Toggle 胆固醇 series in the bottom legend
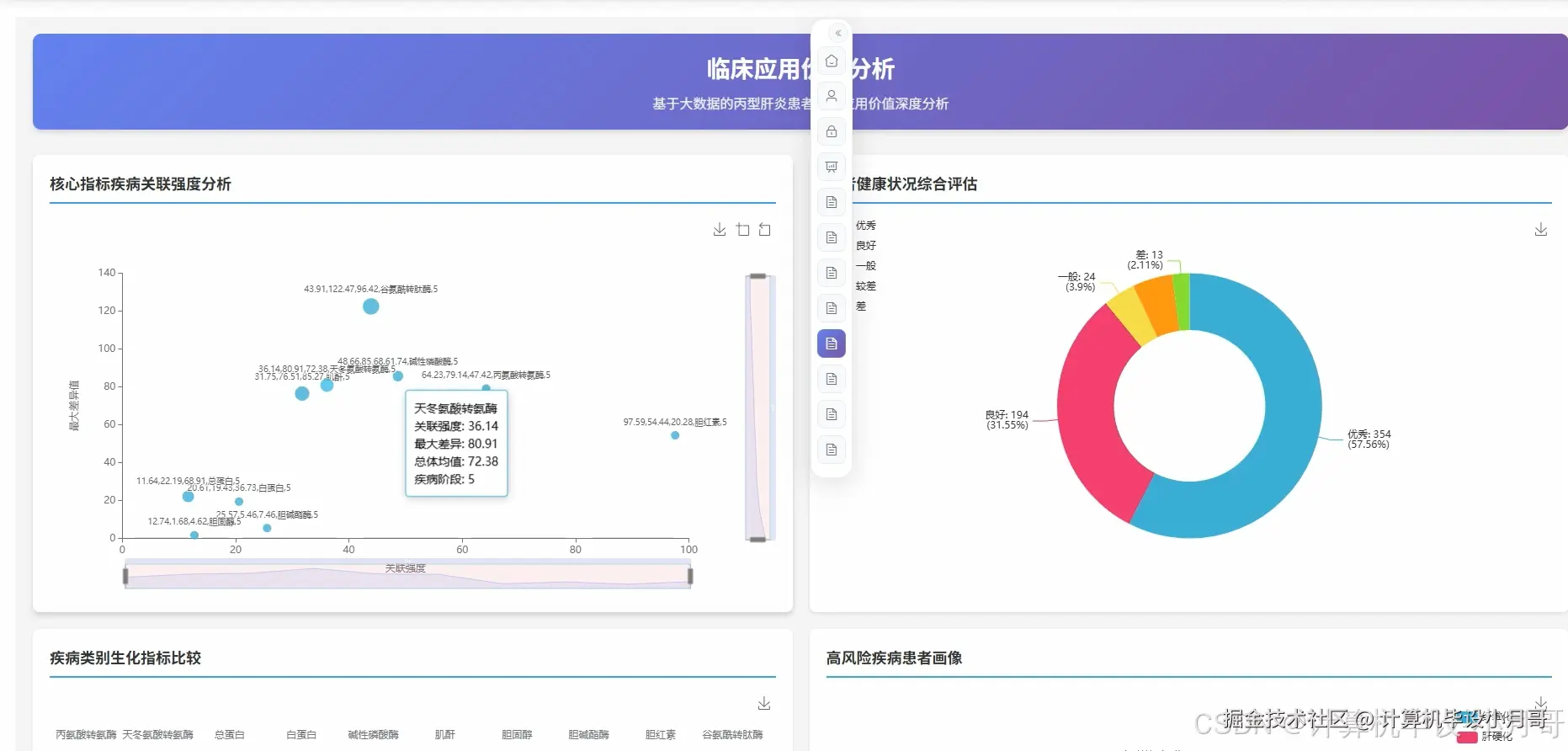The width and height of the screenshot is (1568, 751). [x=517, y=735]
